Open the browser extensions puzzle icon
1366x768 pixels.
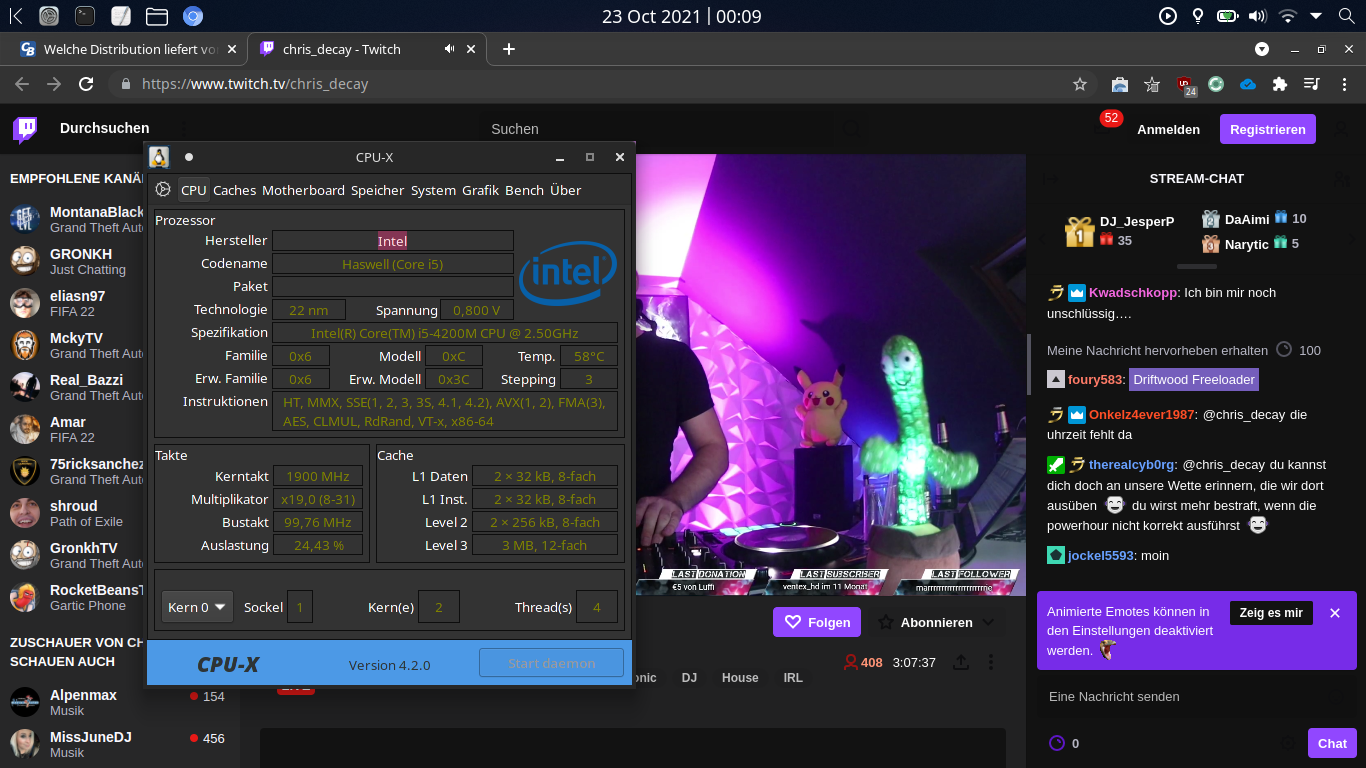click(x=1280, y=85)
